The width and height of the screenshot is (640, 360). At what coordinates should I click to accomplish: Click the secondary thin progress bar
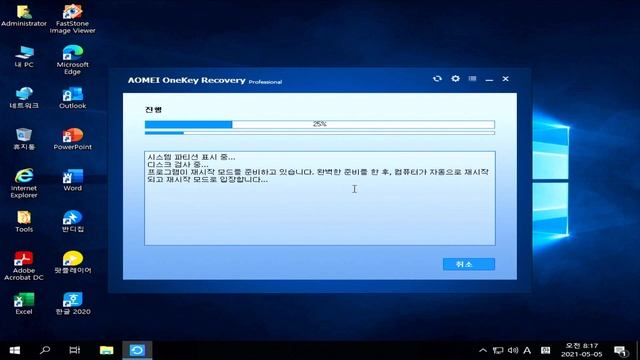click(320, 133)
